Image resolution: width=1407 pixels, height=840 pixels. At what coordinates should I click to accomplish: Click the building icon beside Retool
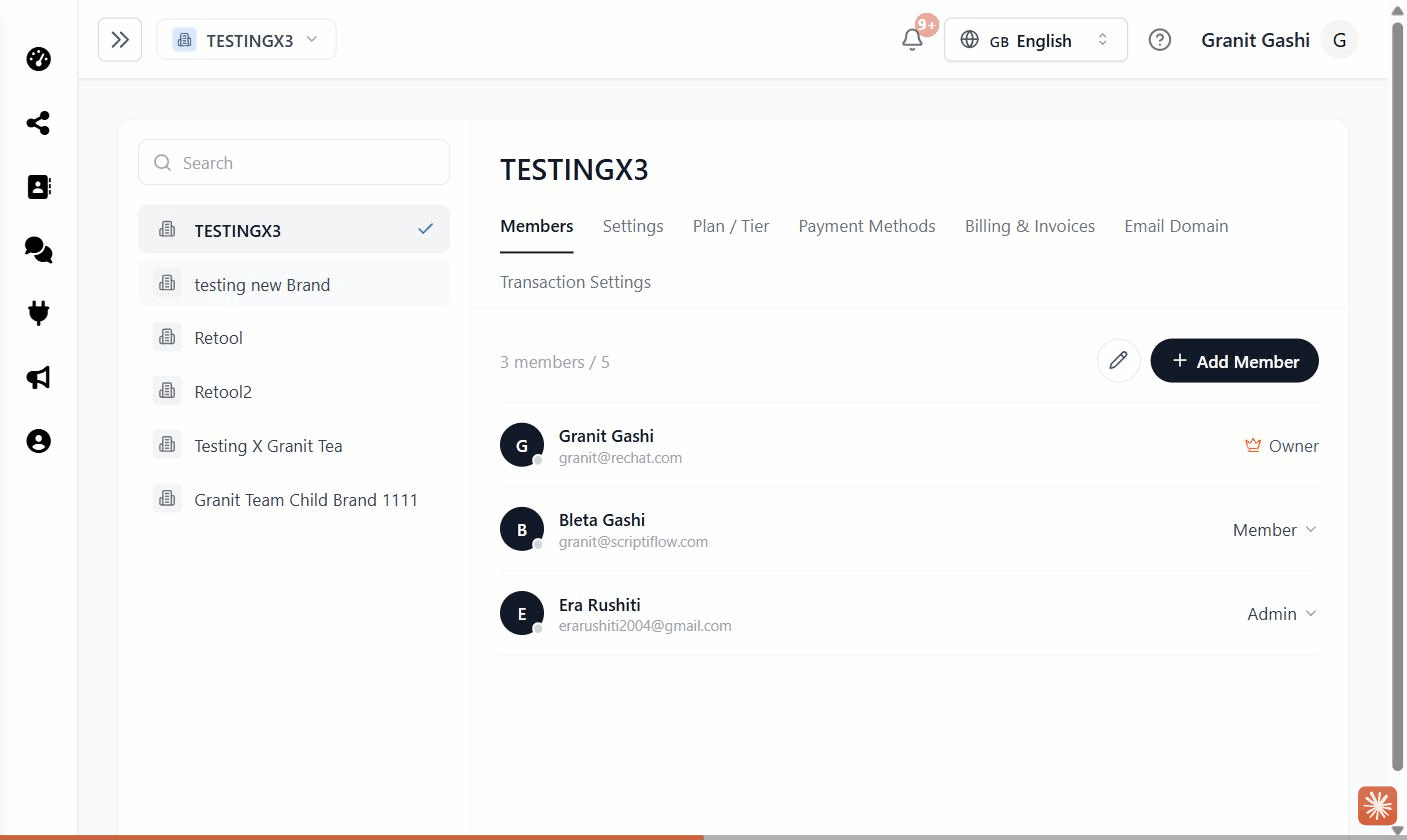tap(167, 337)
